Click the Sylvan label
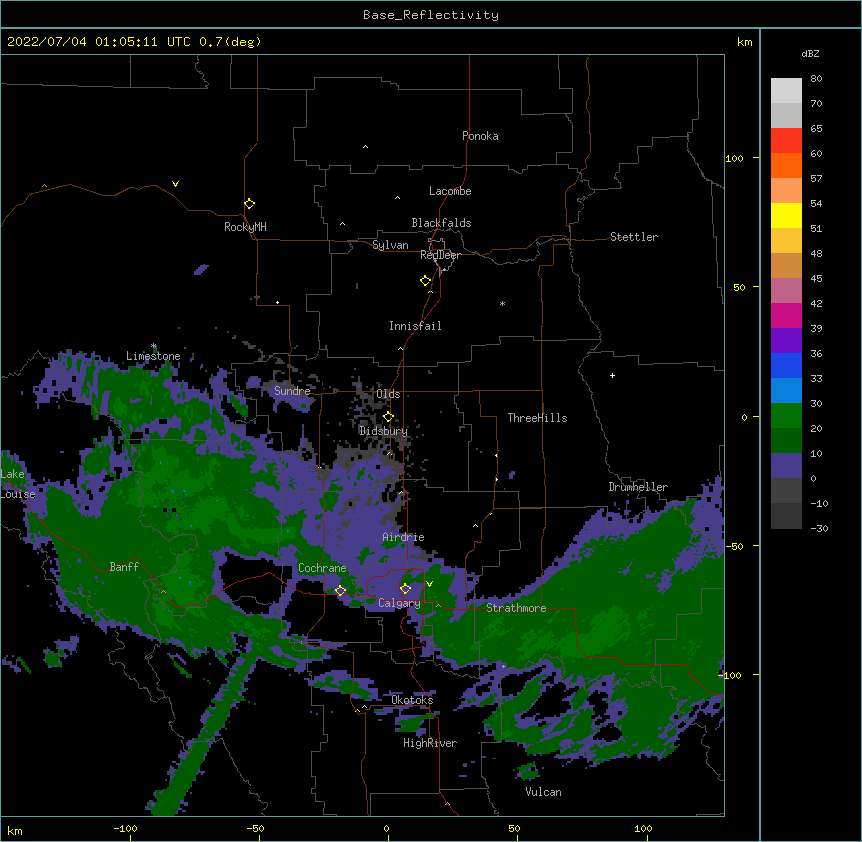This screenshot has width=862, height=842. 390,245
